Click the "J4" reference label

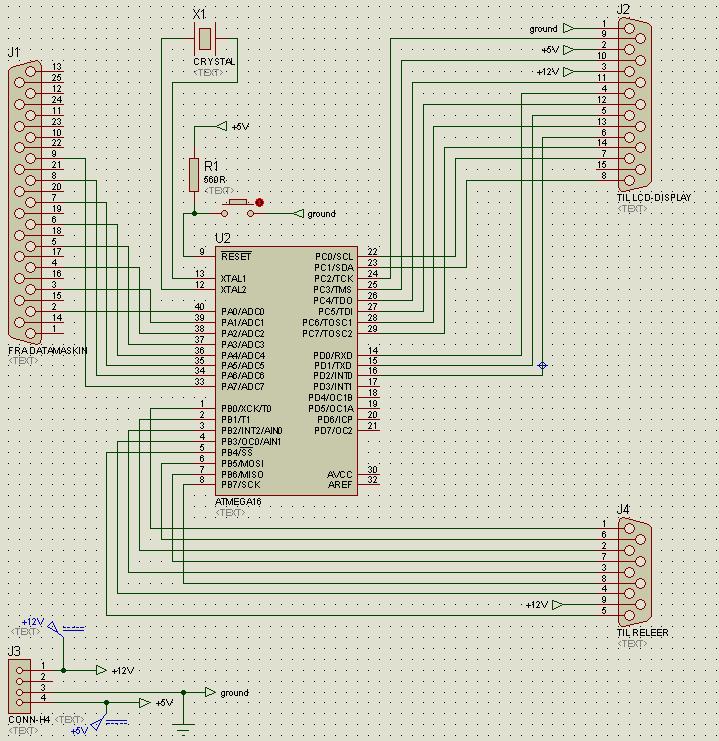pos(624,509)
